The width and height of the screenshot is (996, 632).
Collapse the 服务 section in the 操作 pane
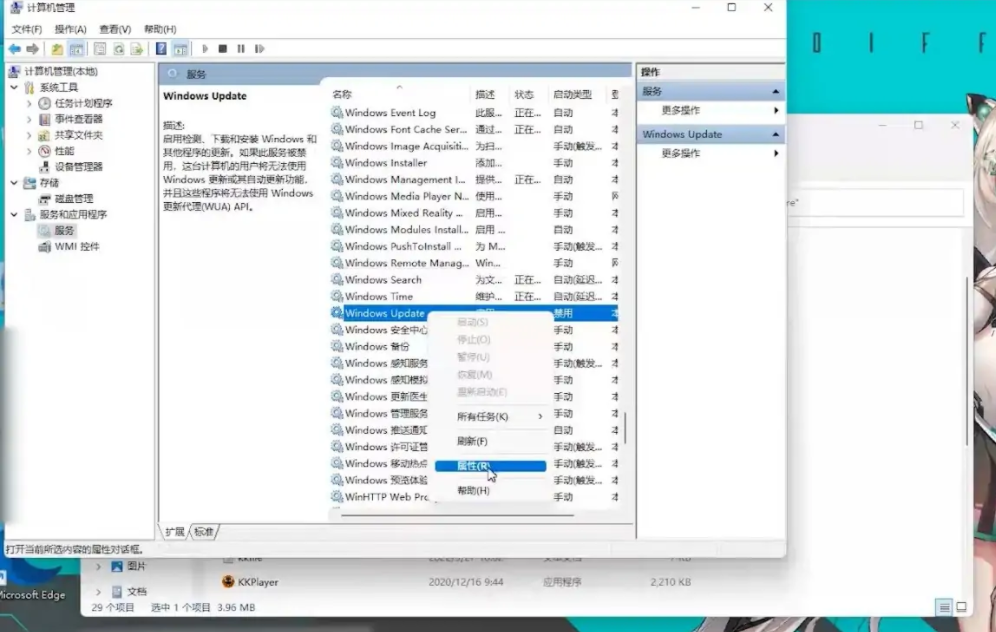[776, 91]
